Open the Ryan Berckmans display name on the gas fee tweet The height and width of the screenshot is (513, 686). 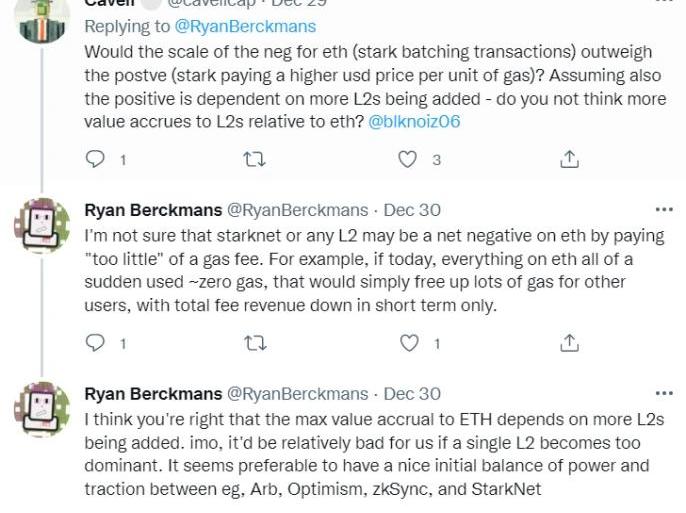click(x=153, y=210)
